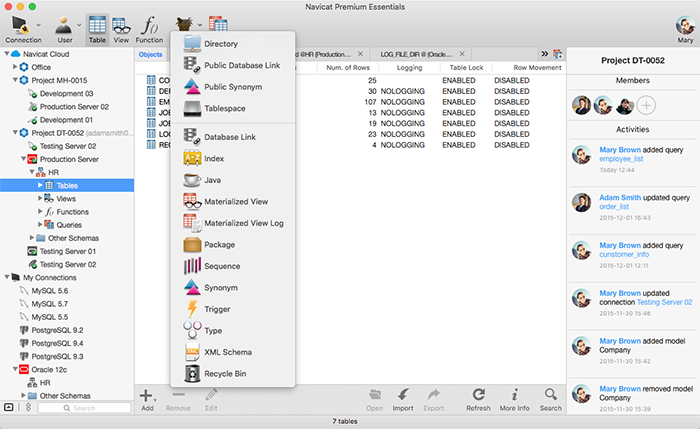The width and height of the screenshot is (700, 429).
Task: Expand the Functions tree node
Action: [40, 211]
